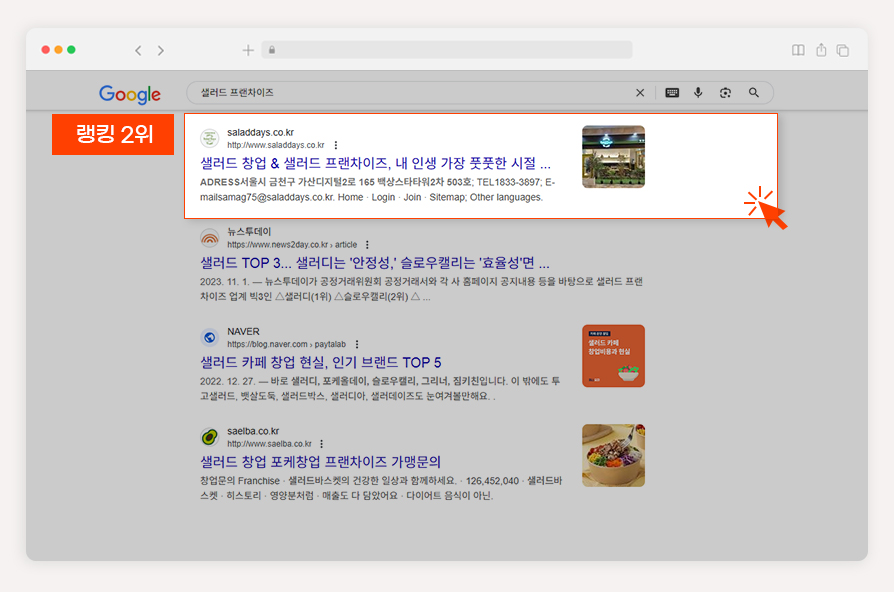This screenshot has width=894, height=592.
Task: Click the snippet starting '창업문의 Franchise'
Action: (381, 488)
